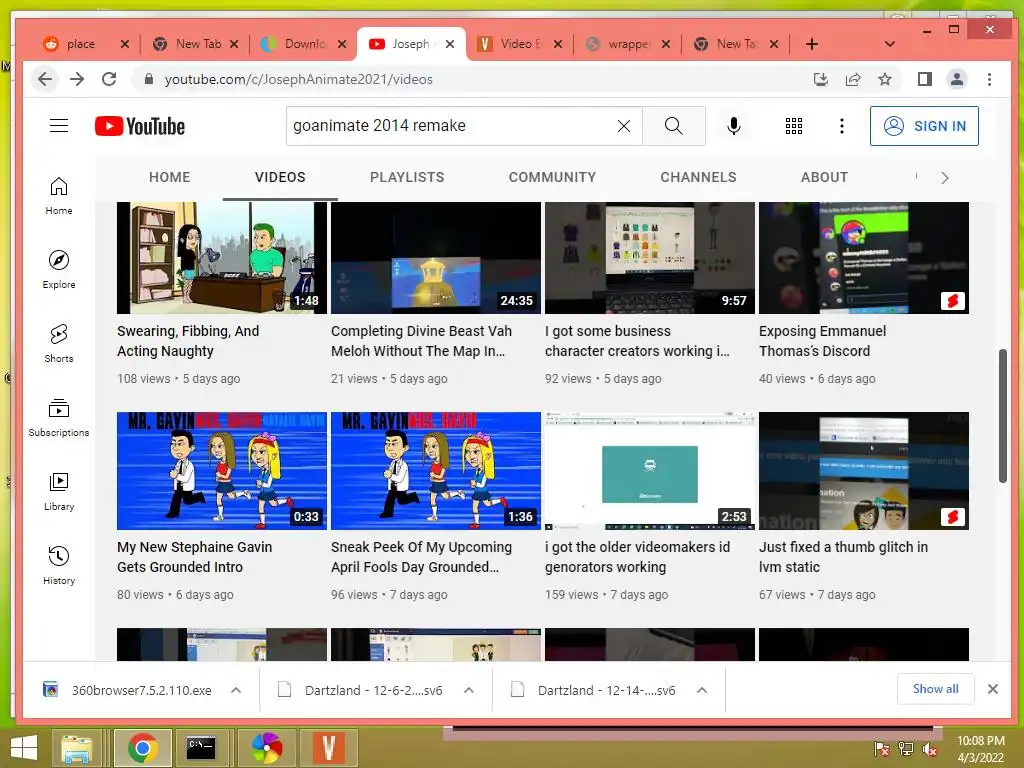Open 'My New Stephaine Gavin Gets Grounded Intro'
1024x768 pixels.
tap(195, 557)
